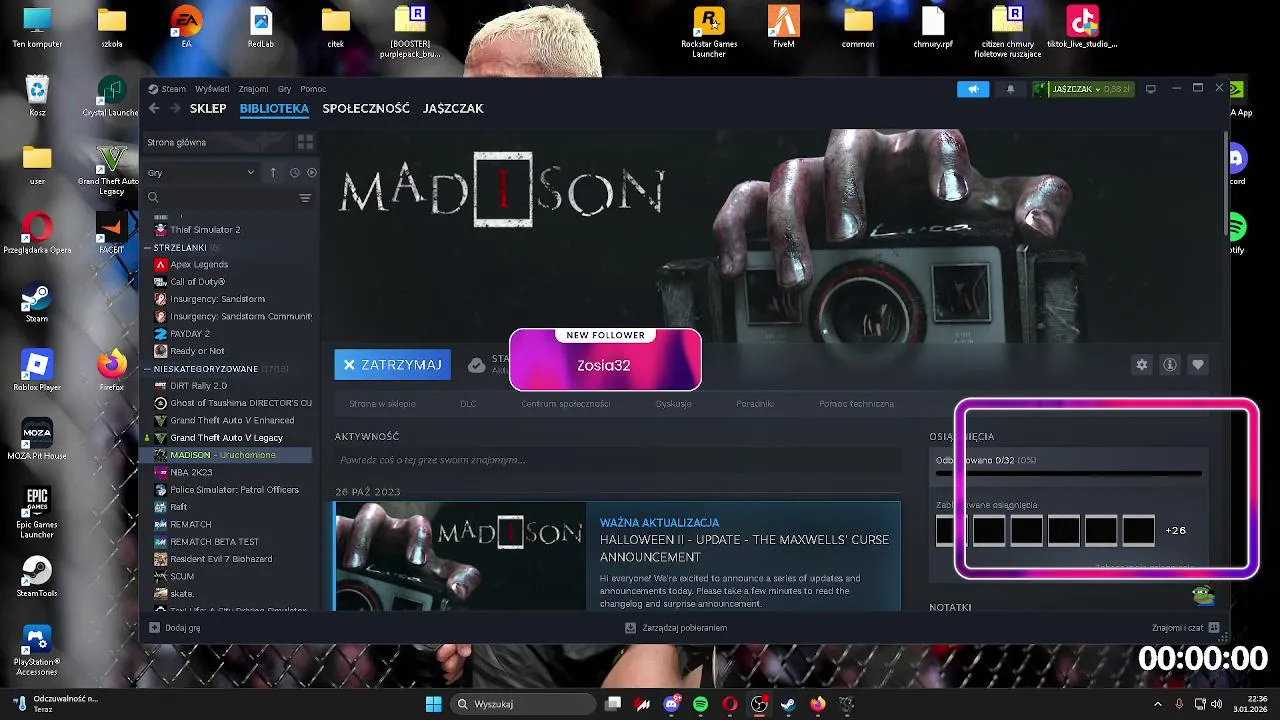This screenshot has width=1280, height=720.
Task: Add MADiSON to favorites heart icon
Action: coord(1197,365)
